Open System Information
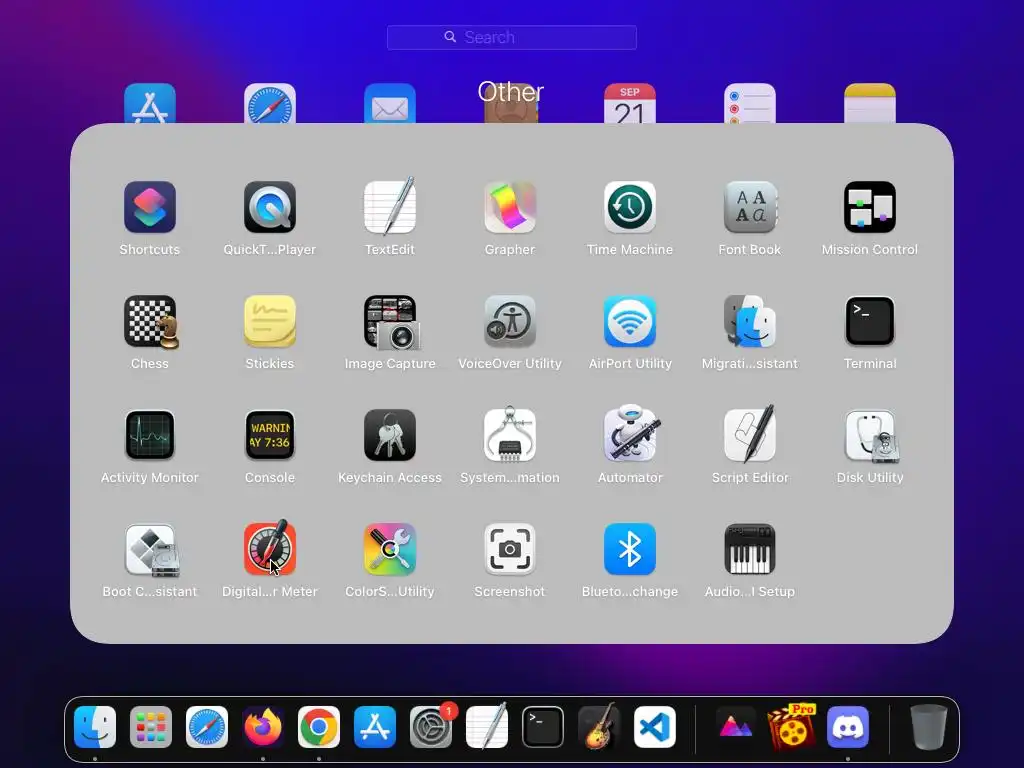Screen dimensions: 1024x768 [x=510, y=434]
